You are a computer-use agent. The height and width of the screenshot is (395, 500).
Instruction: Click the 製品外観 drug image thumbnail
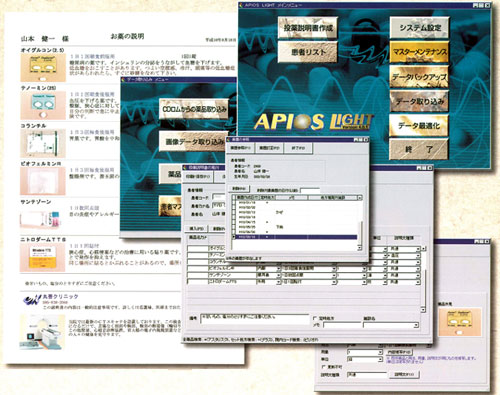tap(460, 322)
